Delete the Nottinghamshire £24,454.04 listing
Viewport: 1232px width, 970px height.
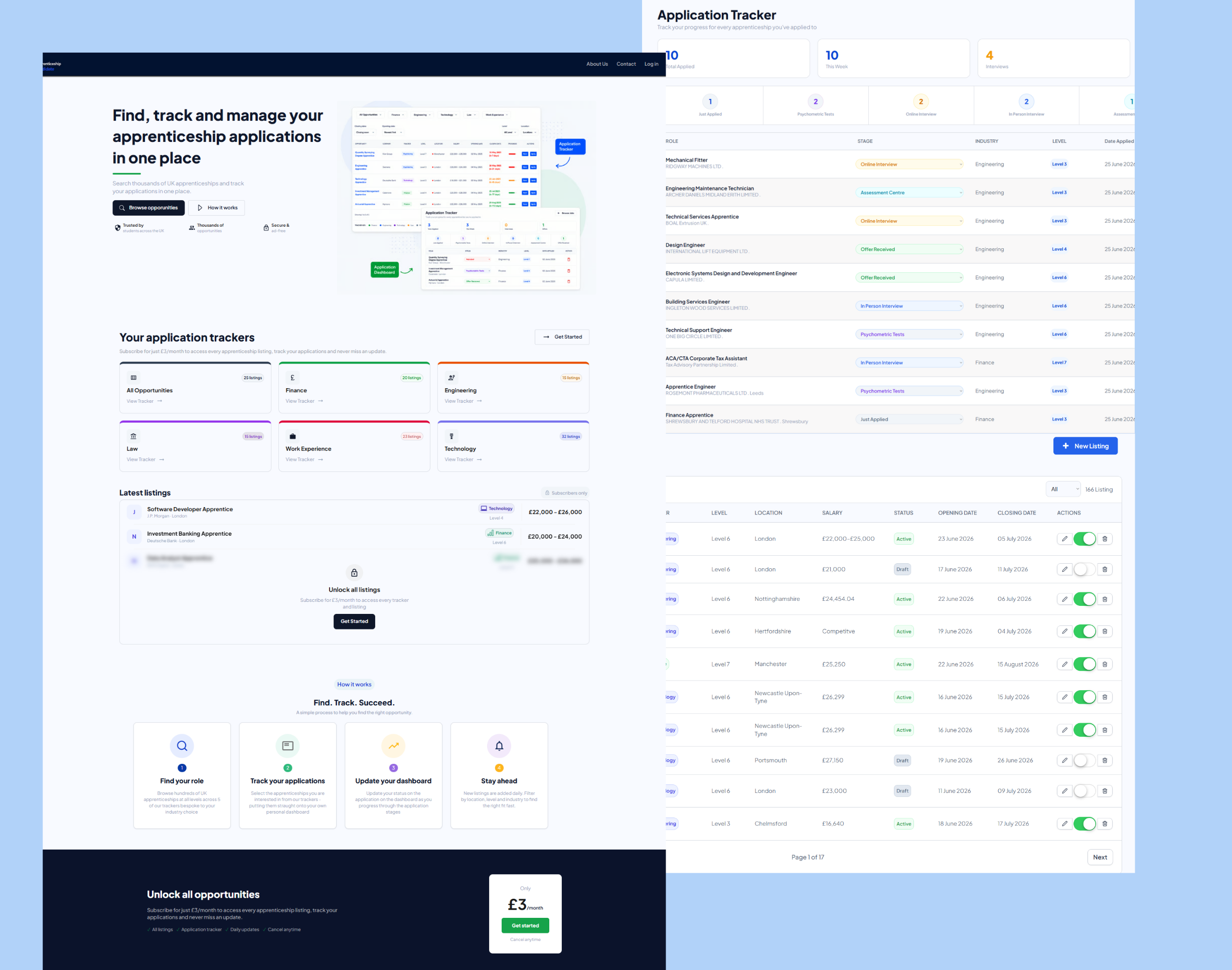pyautogui.click(x=1104, y=599)
